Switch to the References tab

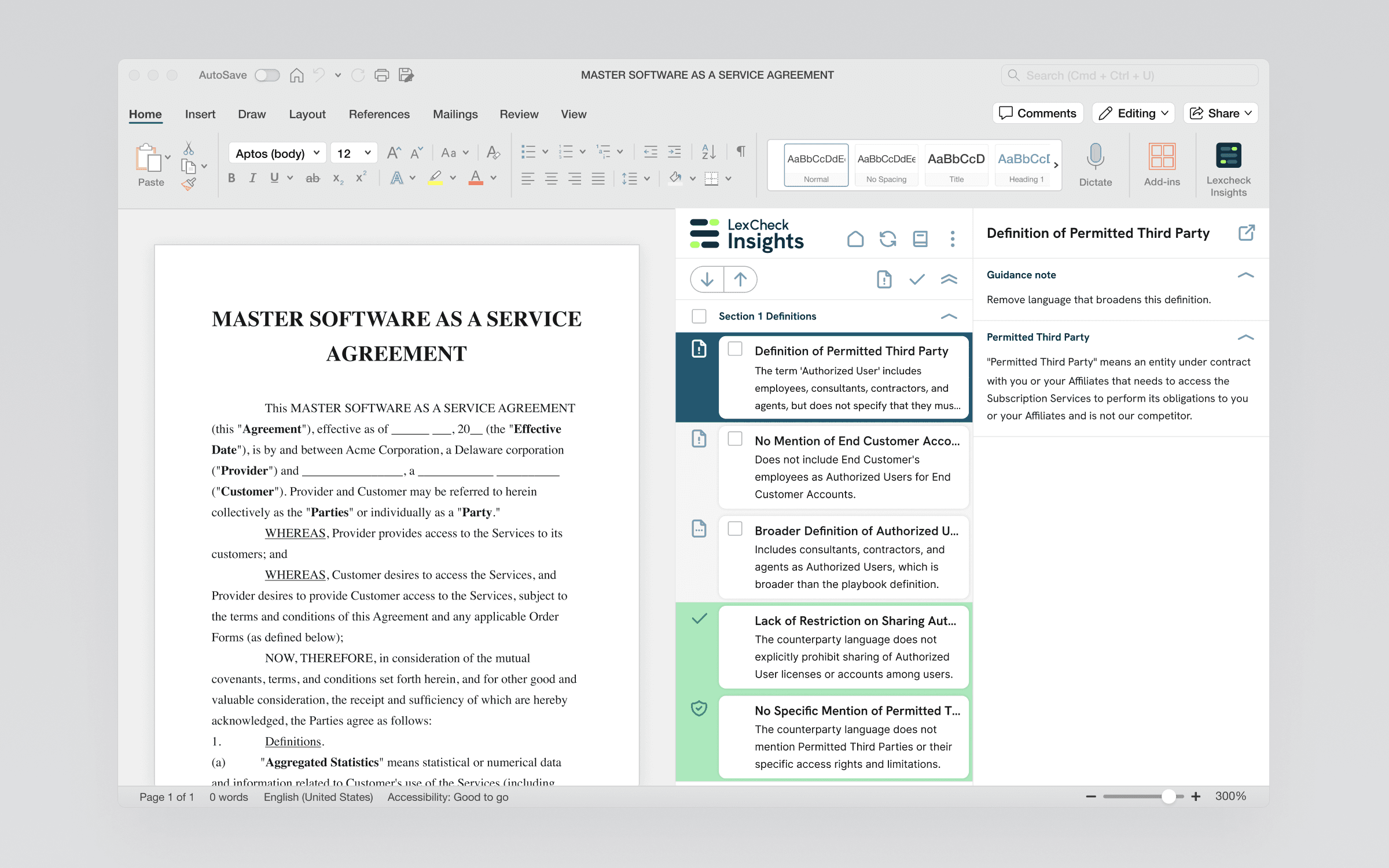[x=379, y=114]
